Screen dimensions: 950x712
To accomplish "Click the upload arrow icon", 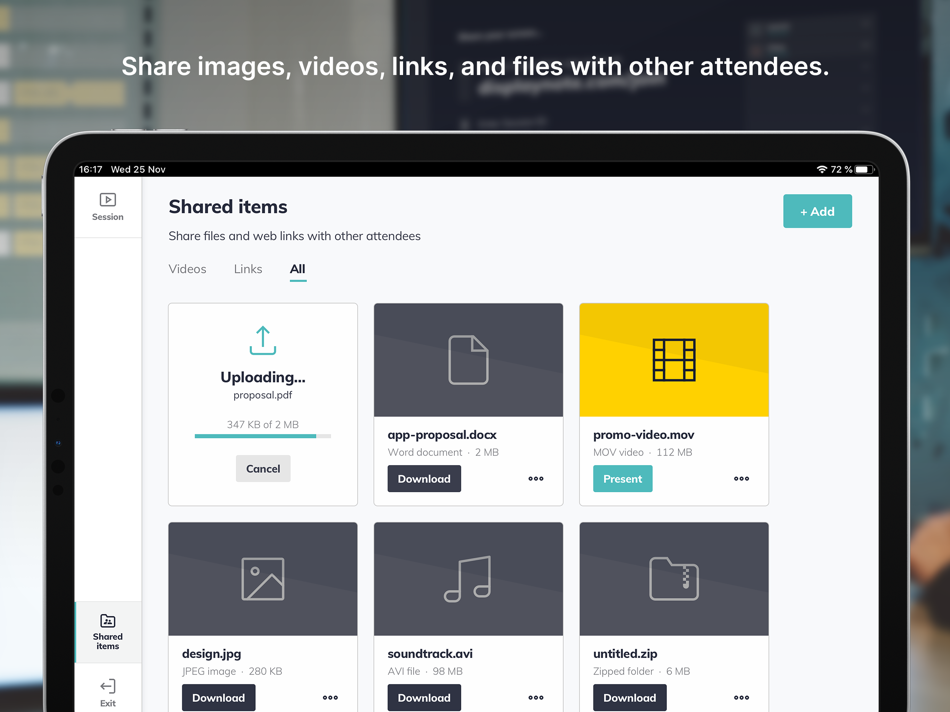I will click(263, 341).
